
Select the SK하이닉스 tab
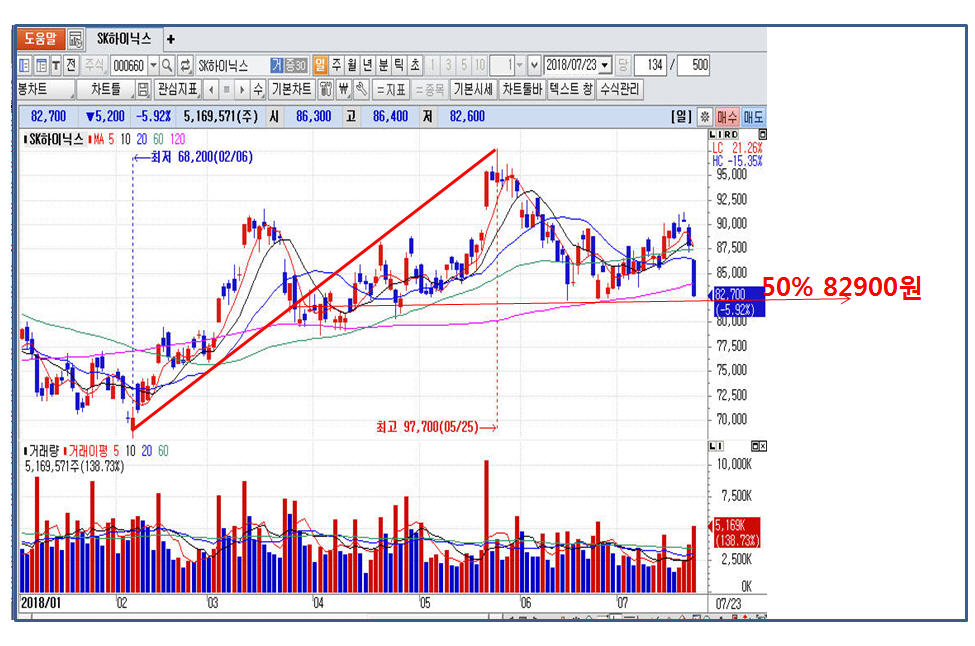coord(124,39)
